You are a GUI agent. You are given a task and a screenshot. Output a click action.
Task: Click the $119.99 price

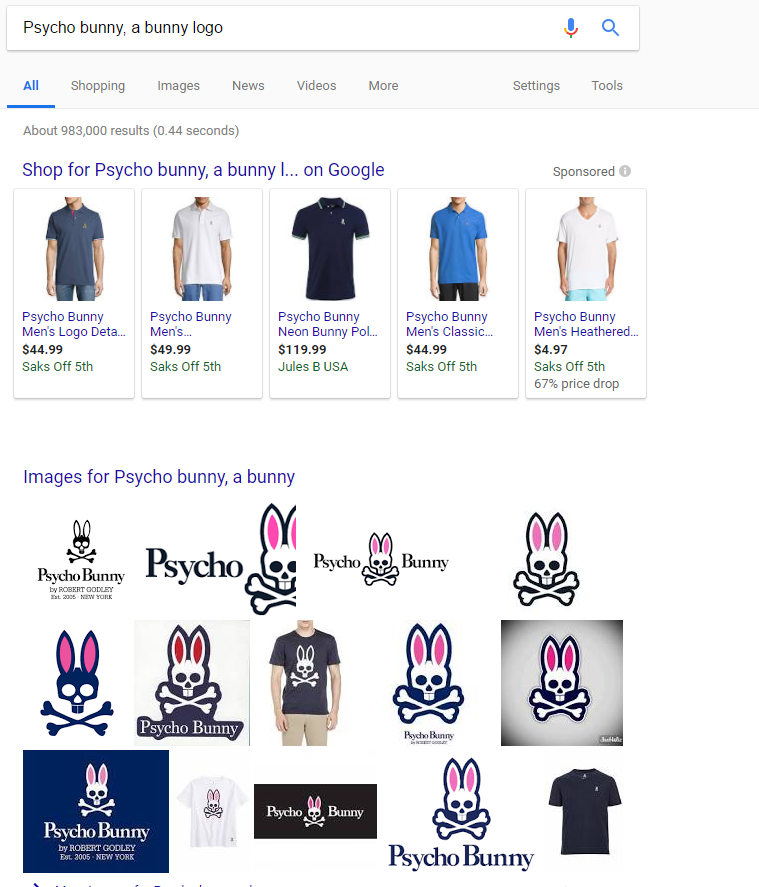click(302, 350)
